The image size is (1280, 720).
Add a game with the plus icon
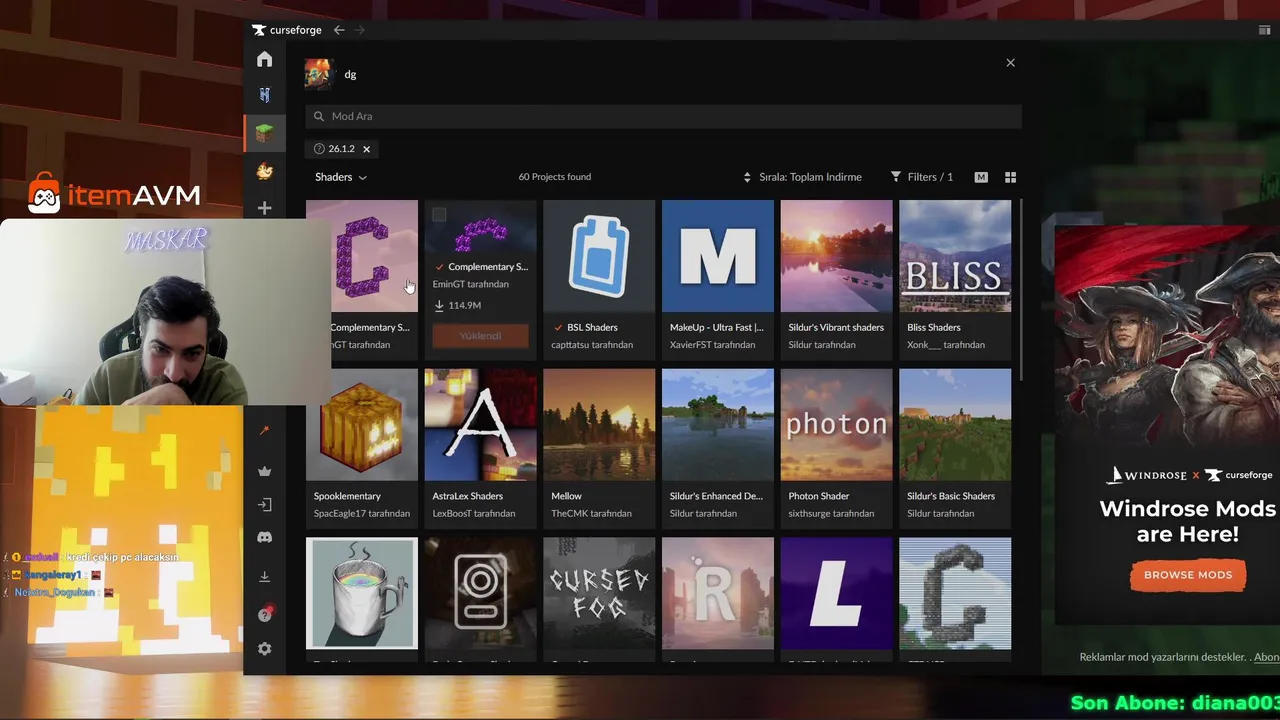(x=264, y=208)
